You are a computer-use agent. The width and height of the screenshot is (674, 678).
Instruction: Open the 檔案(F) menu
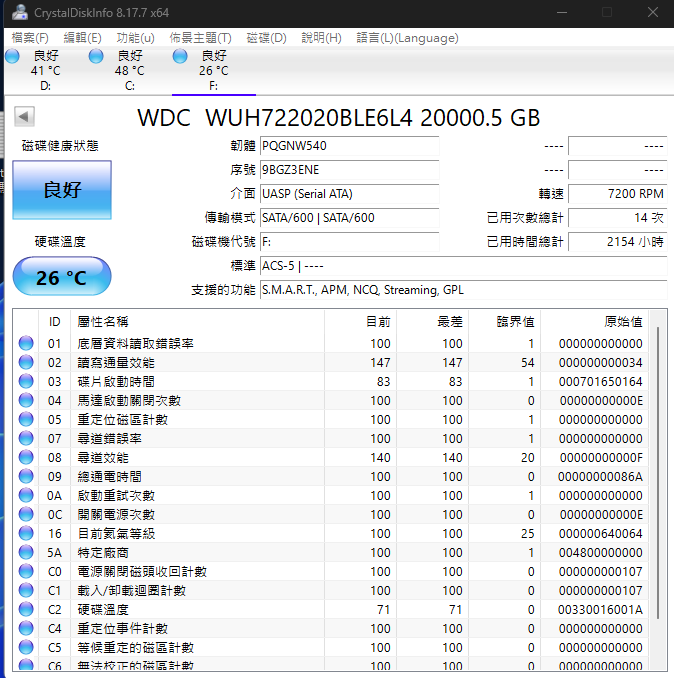tap(30, 38)
